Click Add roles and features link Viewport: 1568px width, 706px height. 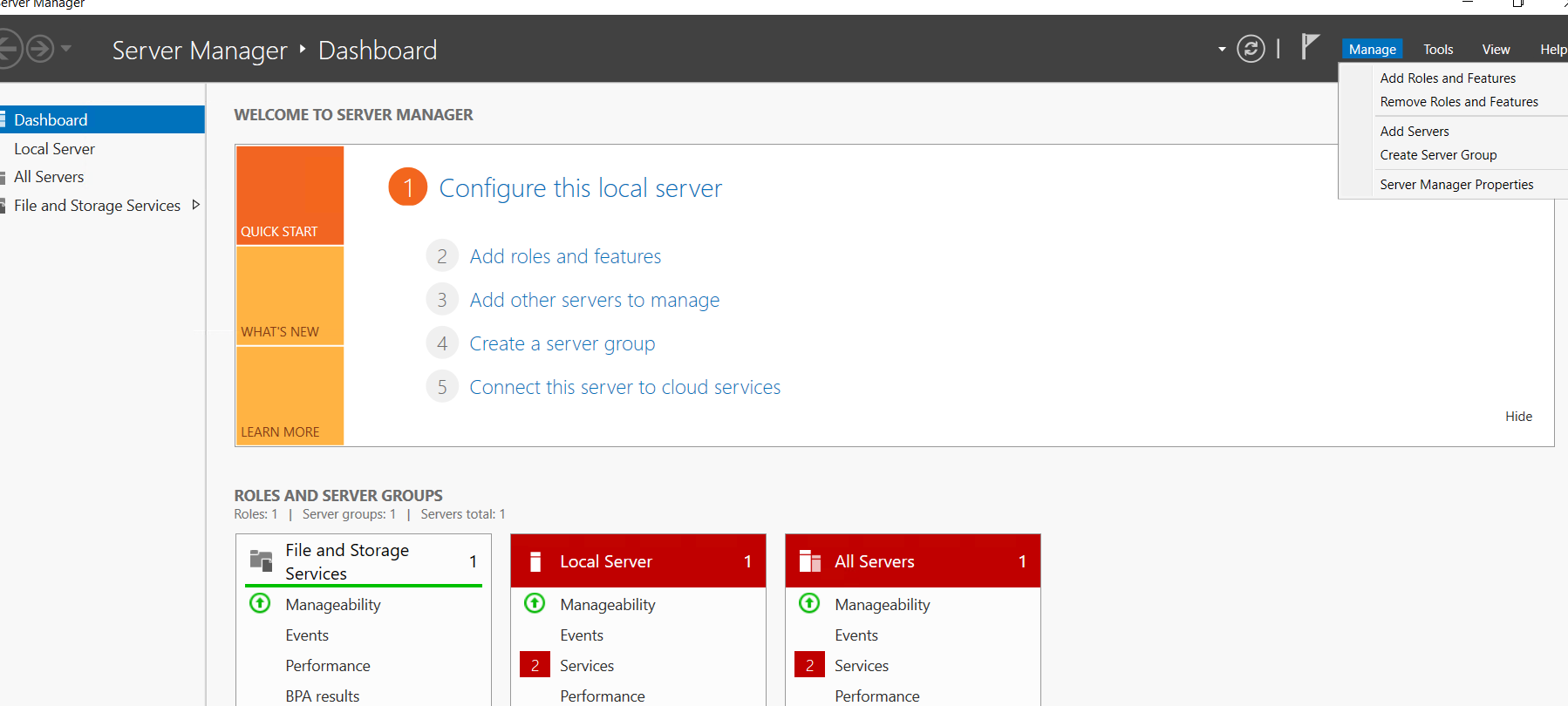tap(565, 256)
